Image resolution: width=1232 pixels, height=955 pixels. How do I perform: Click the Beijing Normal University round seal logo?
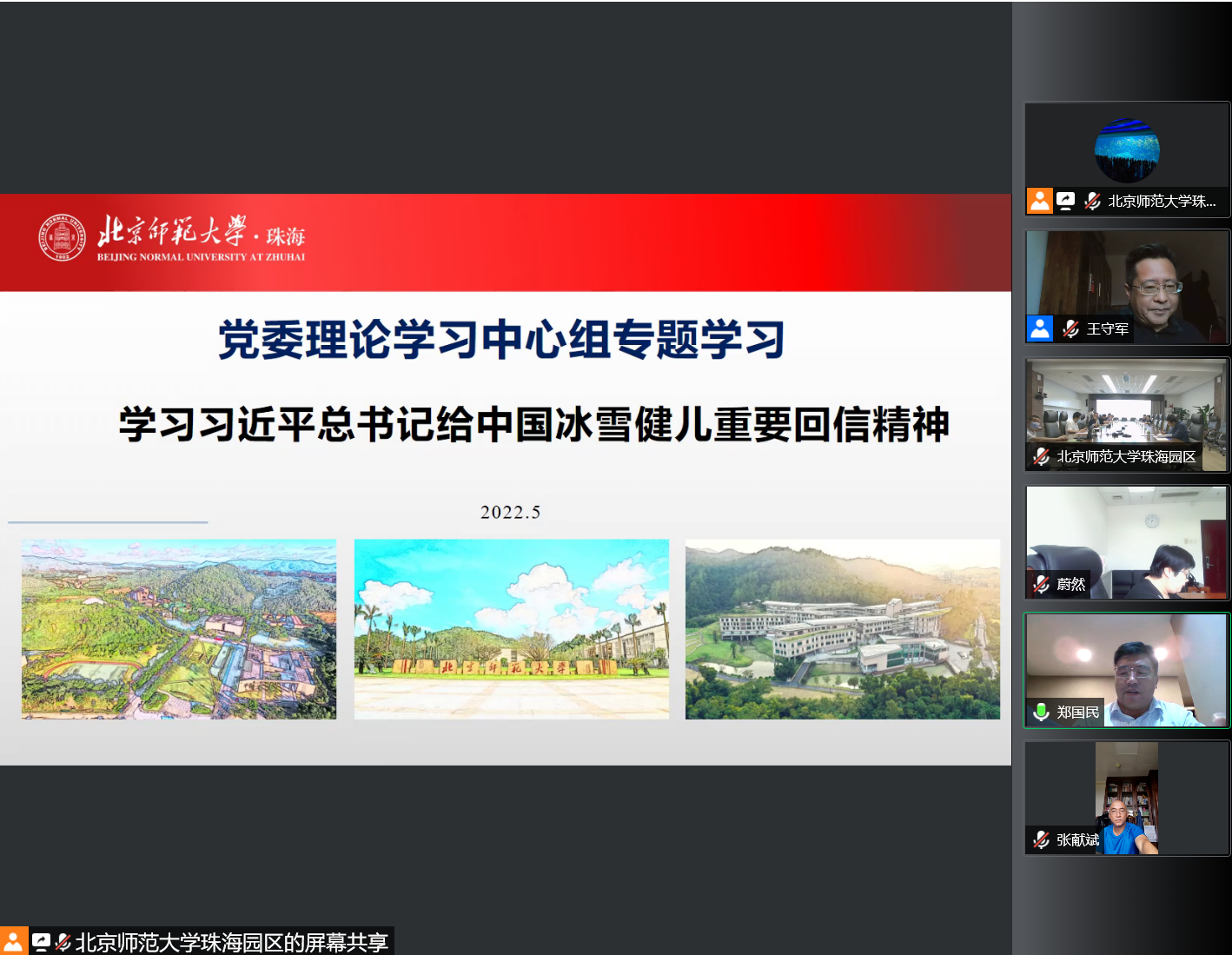(x=63, y=237)
